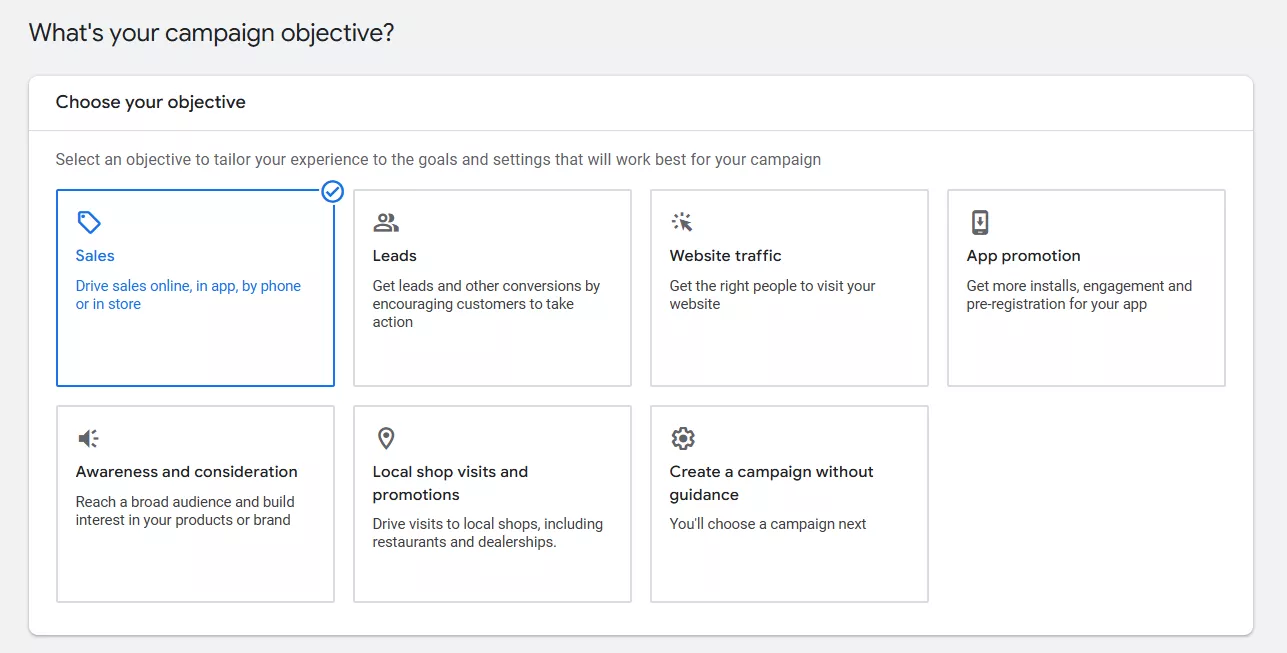
Task: Click the Sales price tag icon
Action: click(89, 222)
